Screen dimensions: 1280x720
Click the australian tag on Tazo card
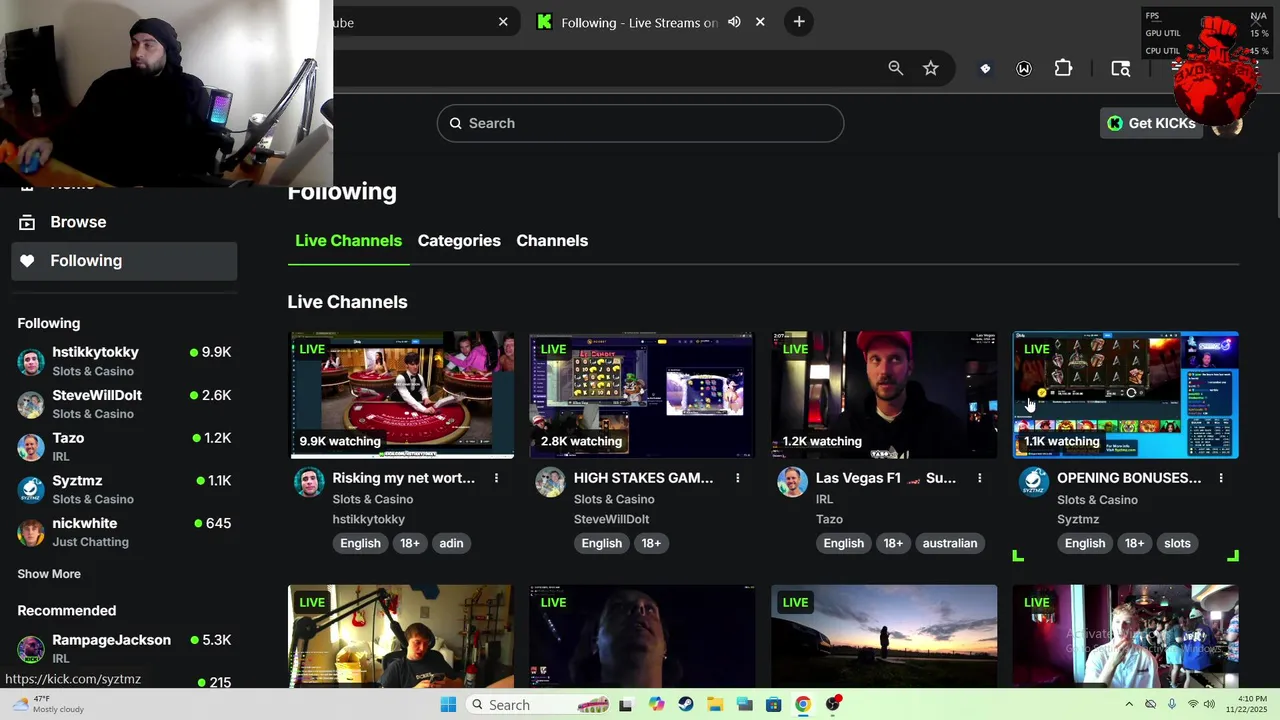click(x=950, y=543)
